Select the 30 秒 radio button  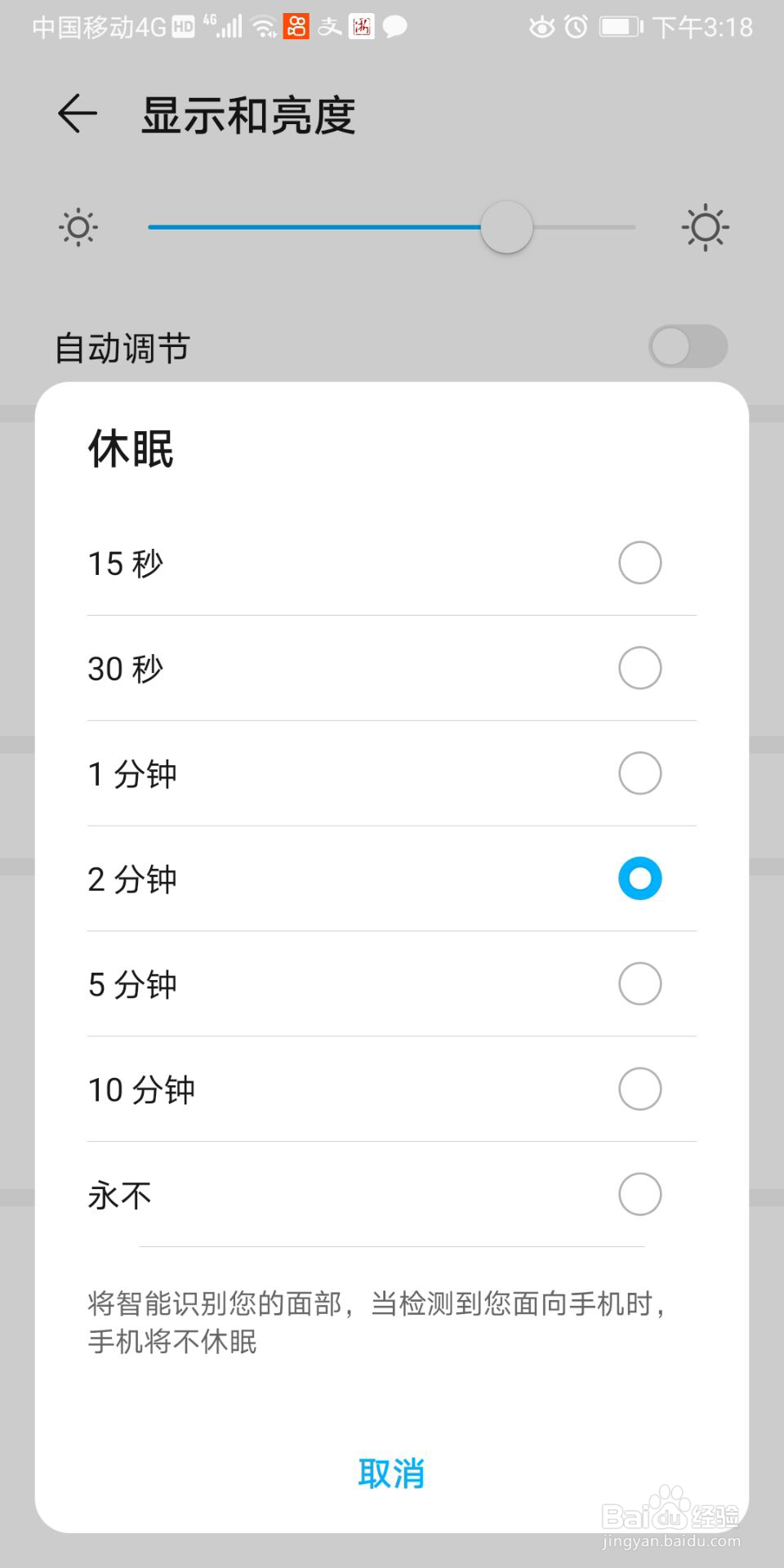[x=639, y=668]
